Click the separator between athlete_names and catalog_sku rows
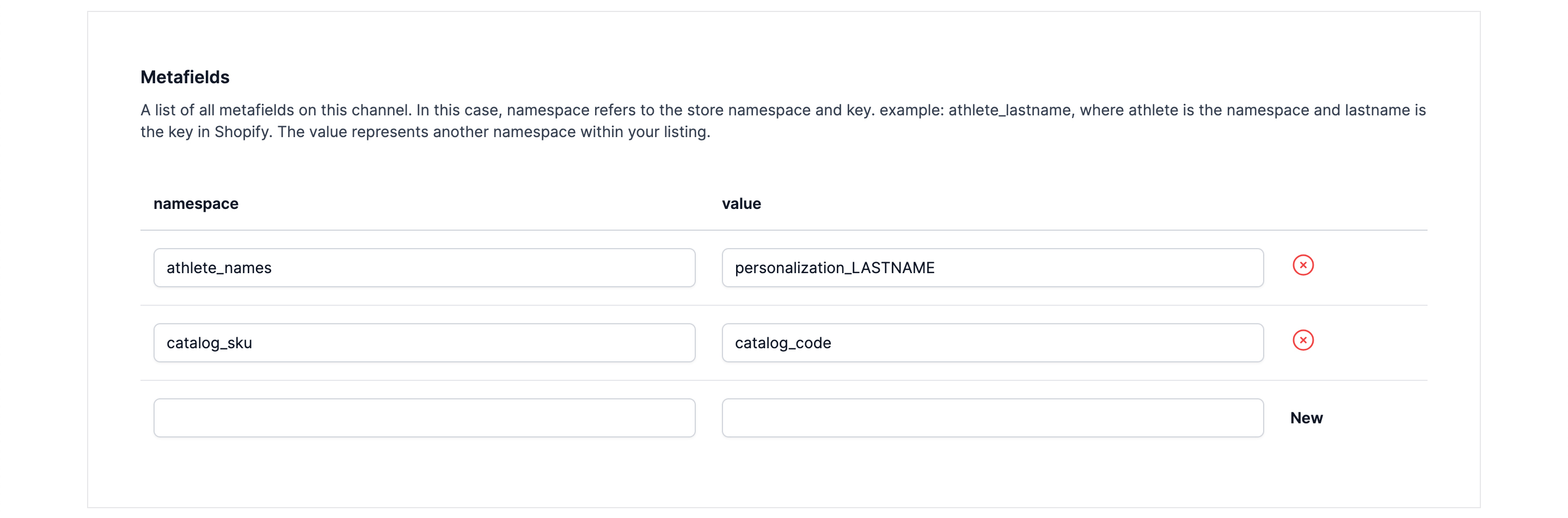This screenshot has height=518, width=1568. pos(783,305)
